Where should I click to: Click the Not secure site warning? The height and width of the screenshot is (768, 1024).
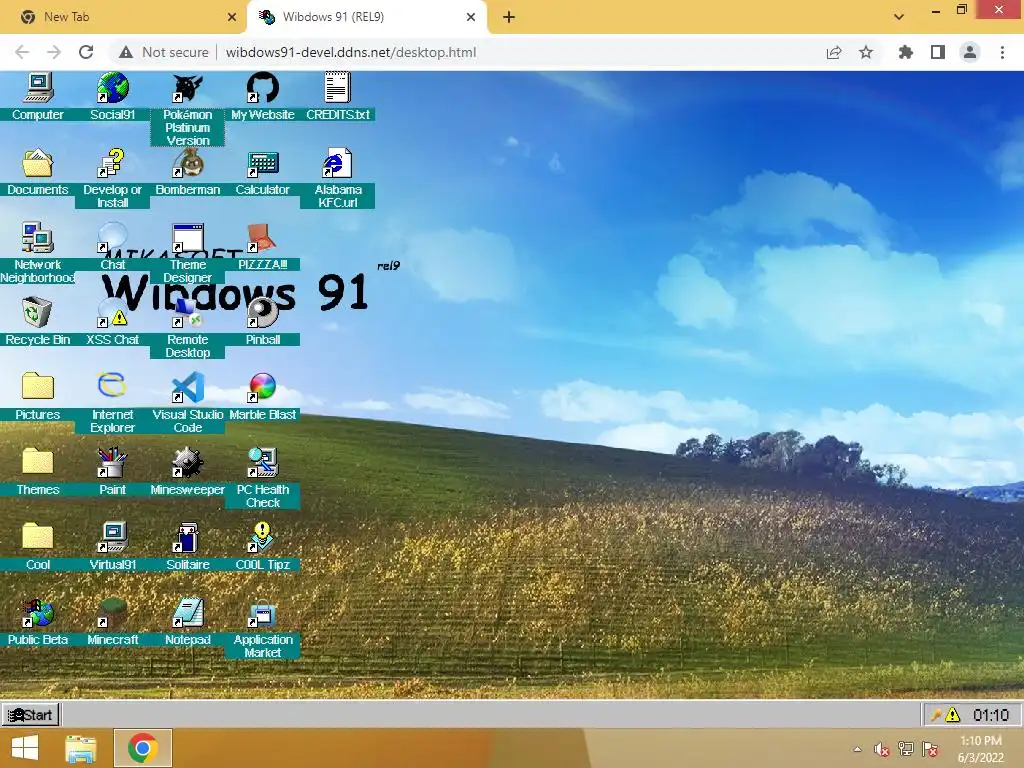pyautogui.click(x=163, y=52)
